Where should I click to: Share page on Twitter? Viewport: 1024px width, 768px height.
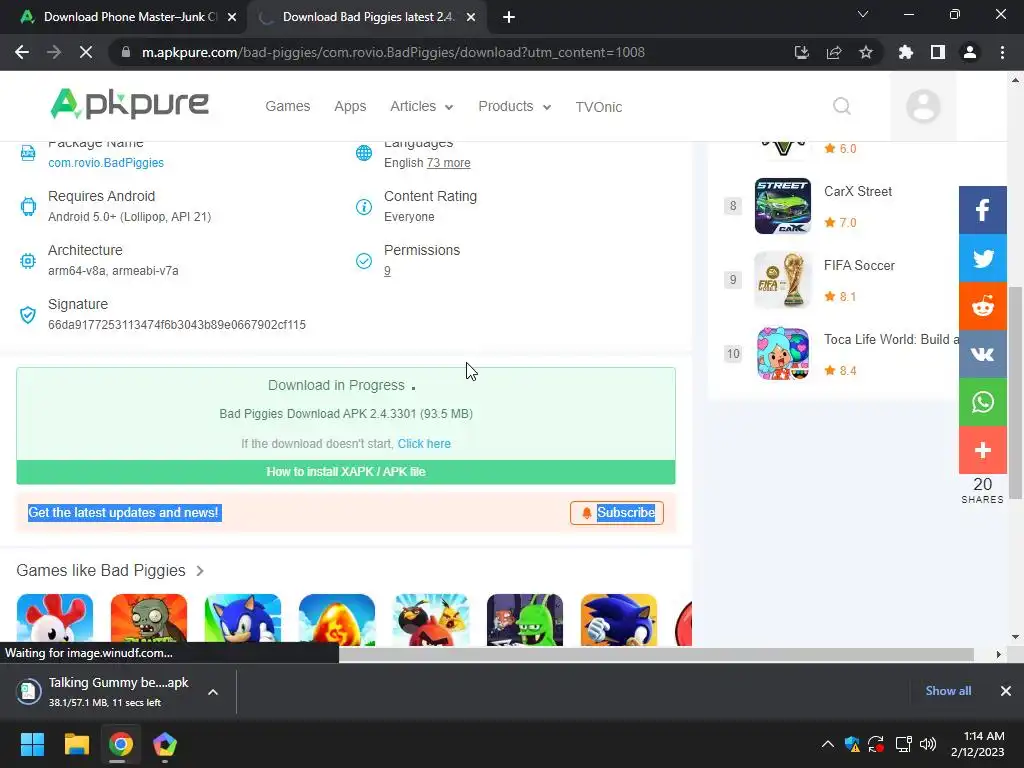[x=982, y=258]
